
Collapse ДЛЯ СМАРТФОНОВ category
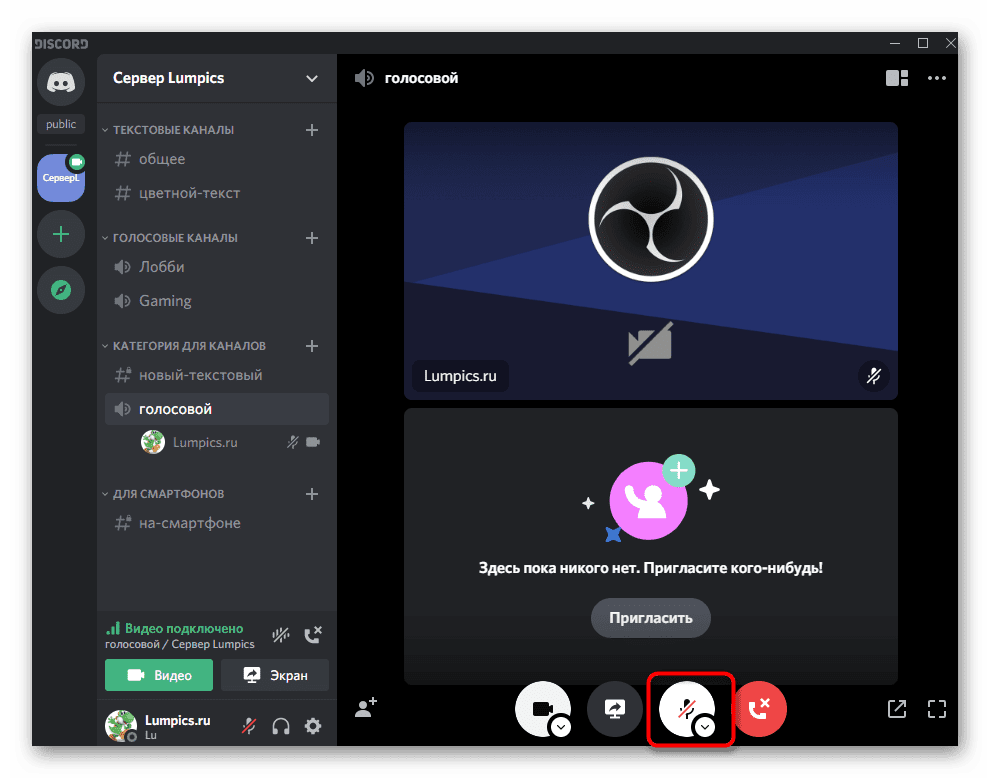[x=162, y=494]
